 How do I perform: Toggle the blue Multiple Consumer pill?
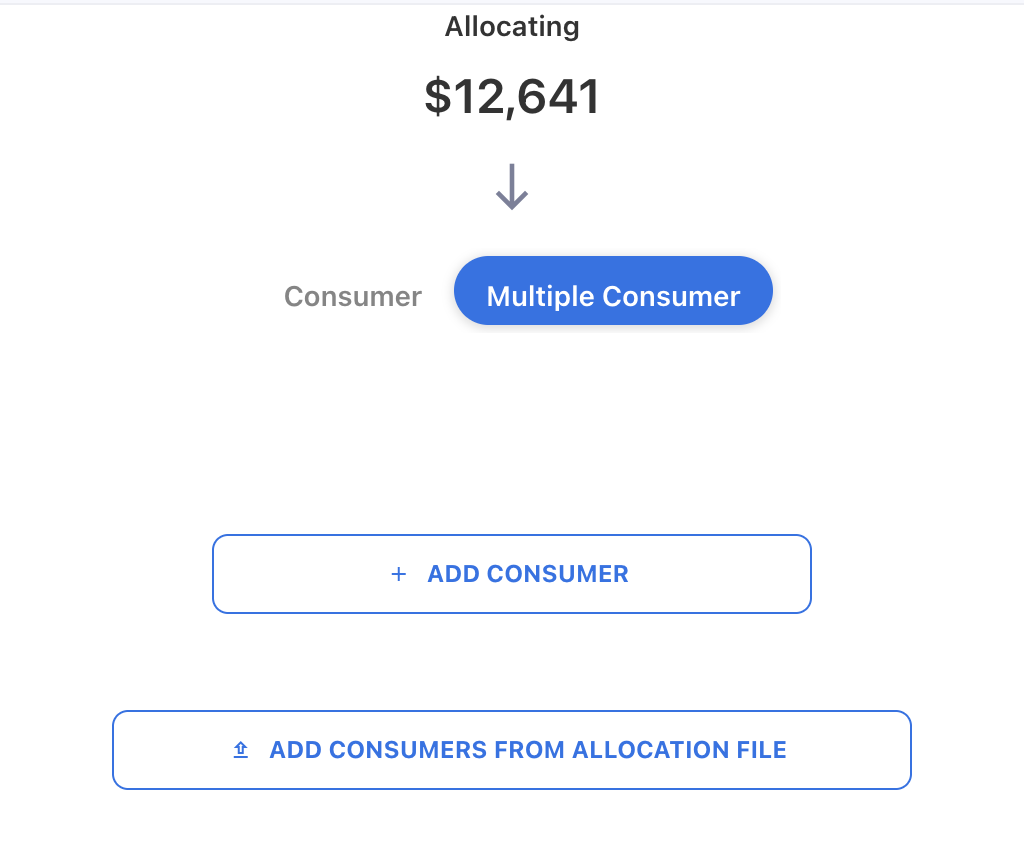(613, 291)
